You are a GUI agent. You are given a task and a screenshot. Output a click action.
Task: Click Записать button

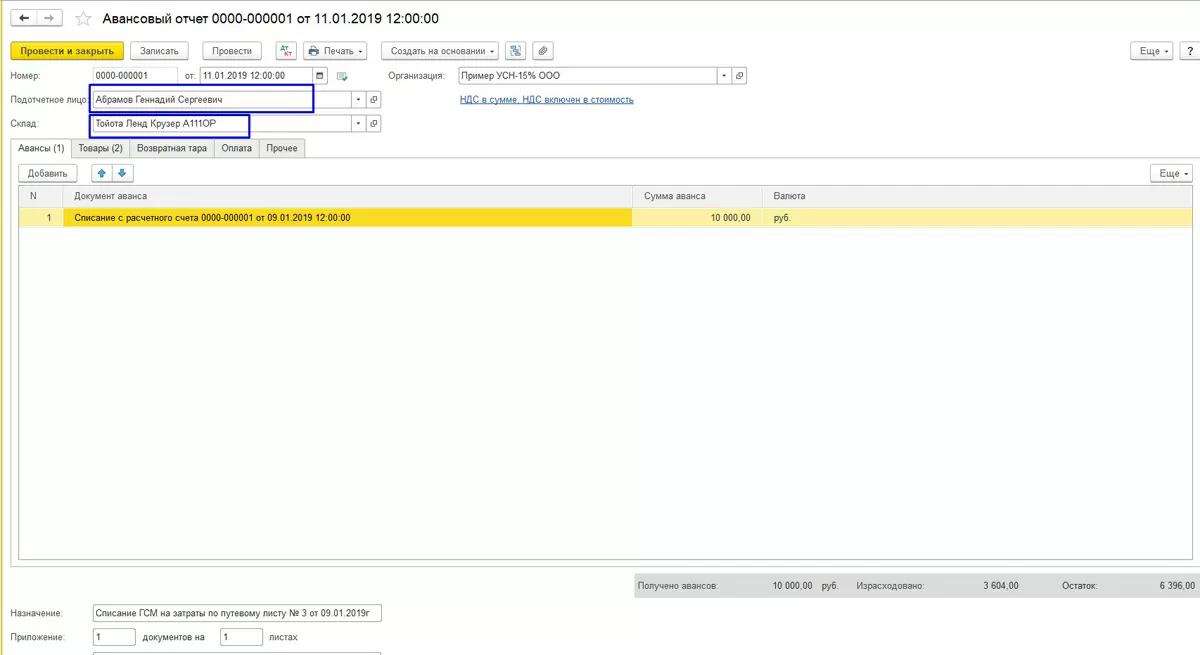[159, 50]
